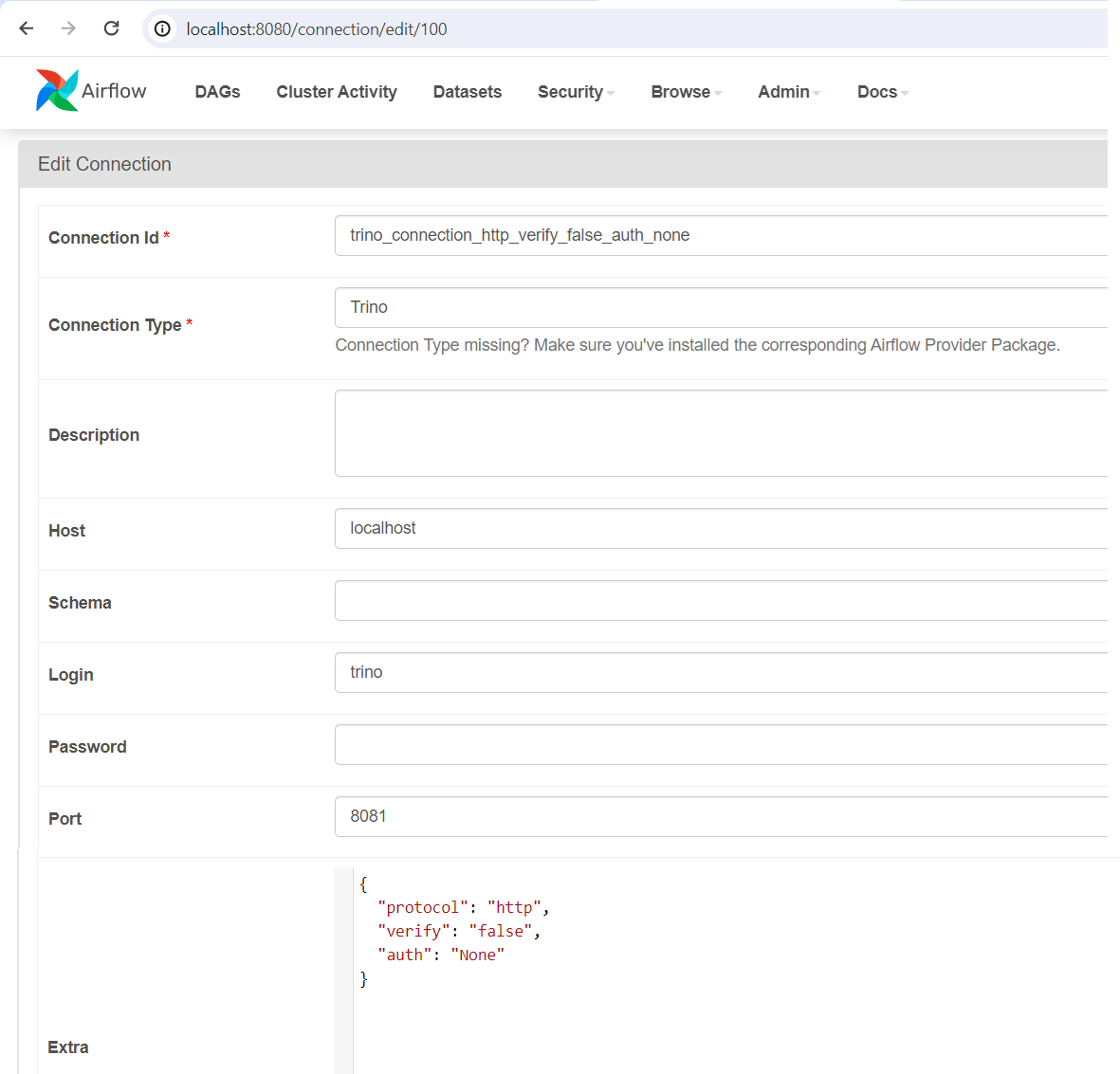This screenshot has width=1120, height=1074.
Task: Click the Schema label
Action: click(x=80, y=604)
